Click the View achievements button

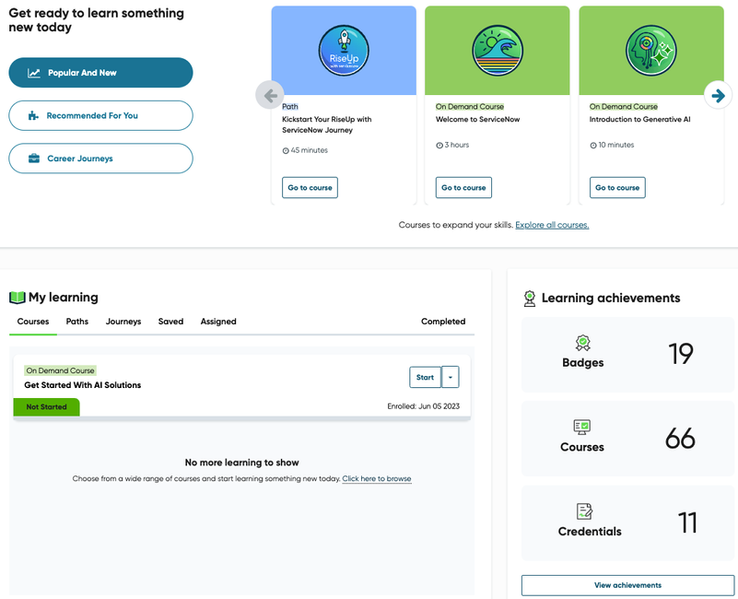[627, 585]
